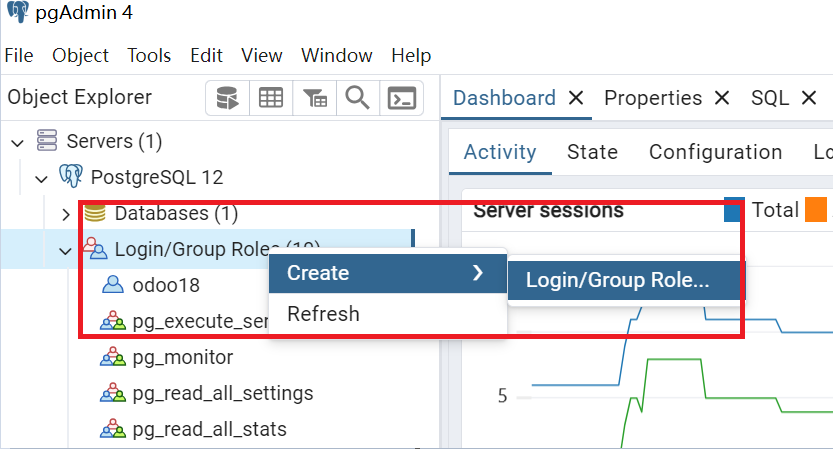Open the Edit menu
Viewport: 833px width, 449px height.
pos(206,55)
